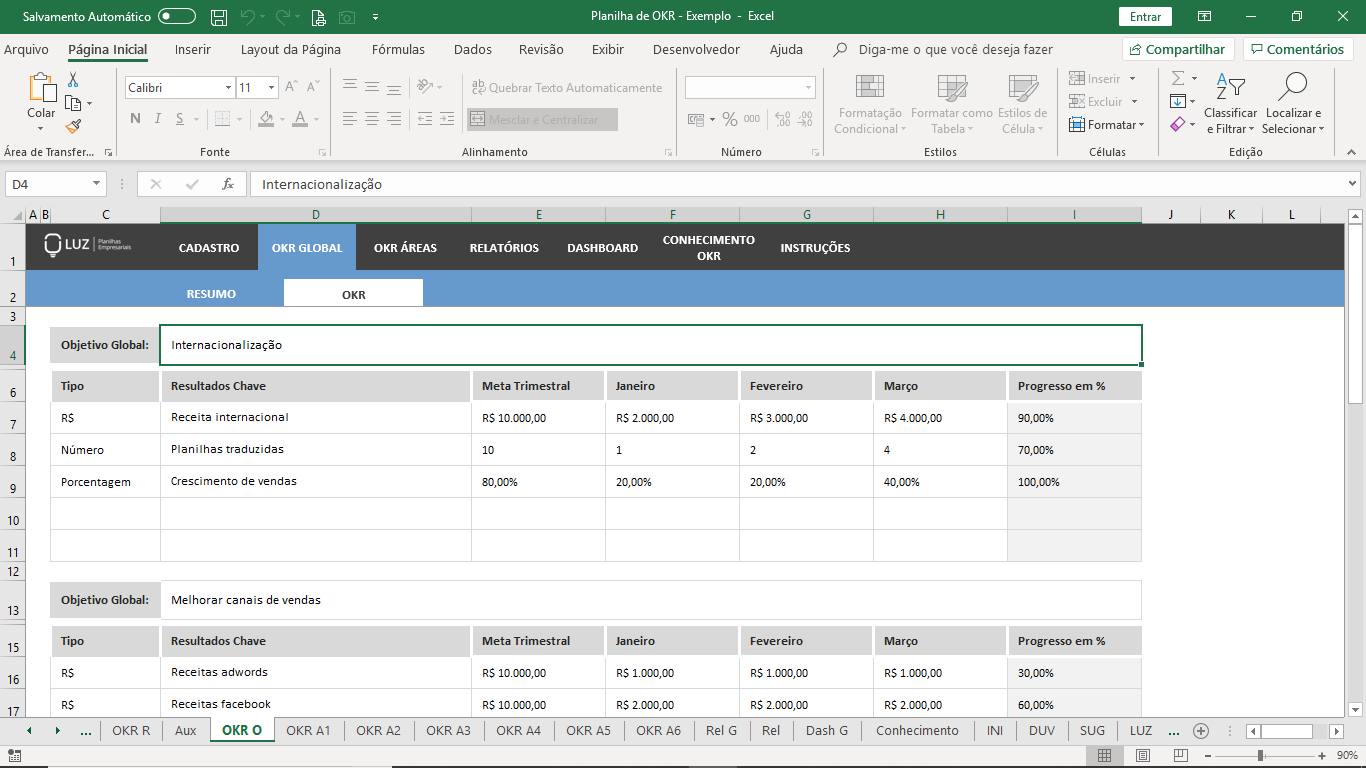The width and height of the screenshot is (1366, 768).
Task: Add a new sheet with the plus icon
Action: [1201, 731]
